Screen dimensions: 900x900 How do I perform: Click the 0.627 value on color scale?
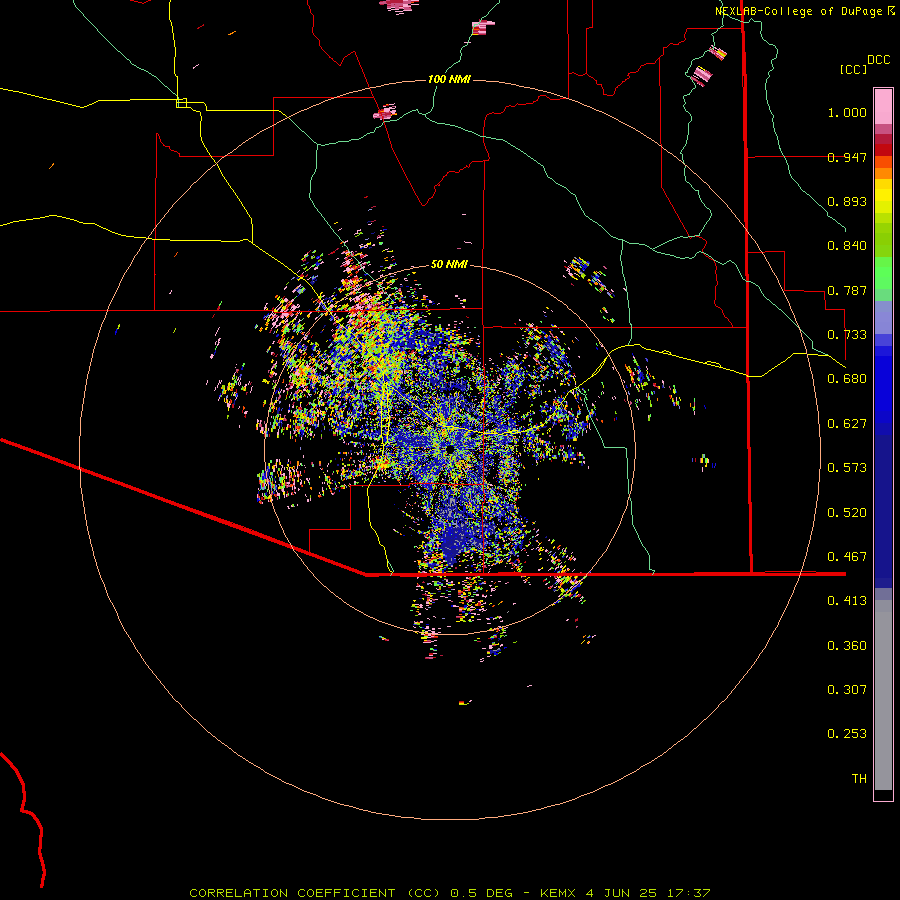[847, 424]
